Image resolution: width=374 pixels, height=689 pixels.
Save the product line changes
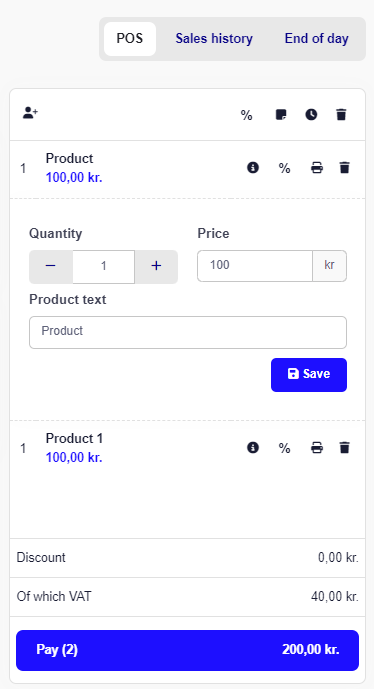click(309, 375)
